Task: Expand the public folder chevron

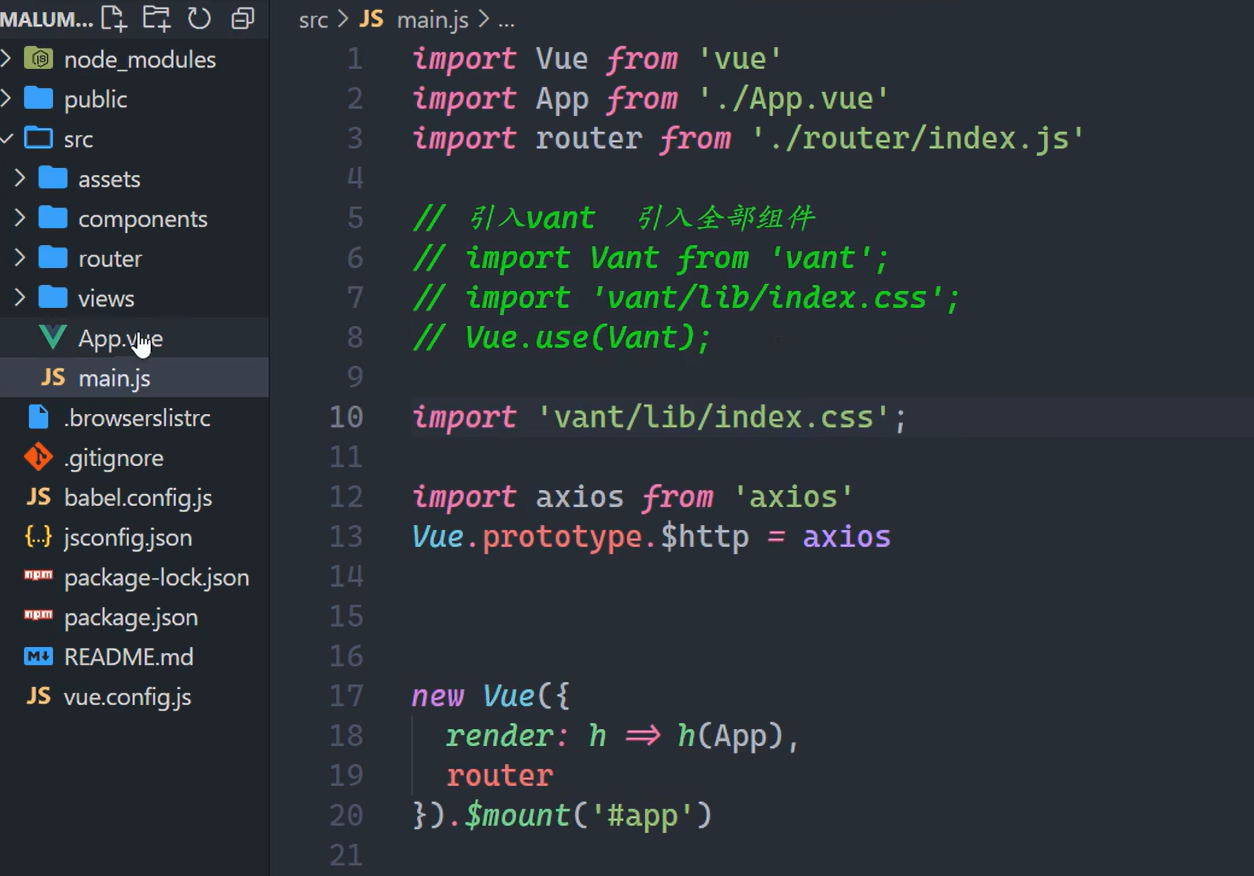Action: click(x=6, y=99)
